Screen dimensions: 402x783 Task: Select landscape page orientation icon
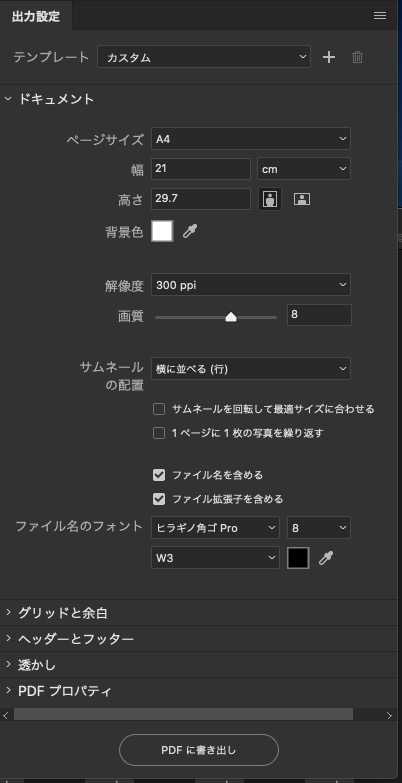302,199
